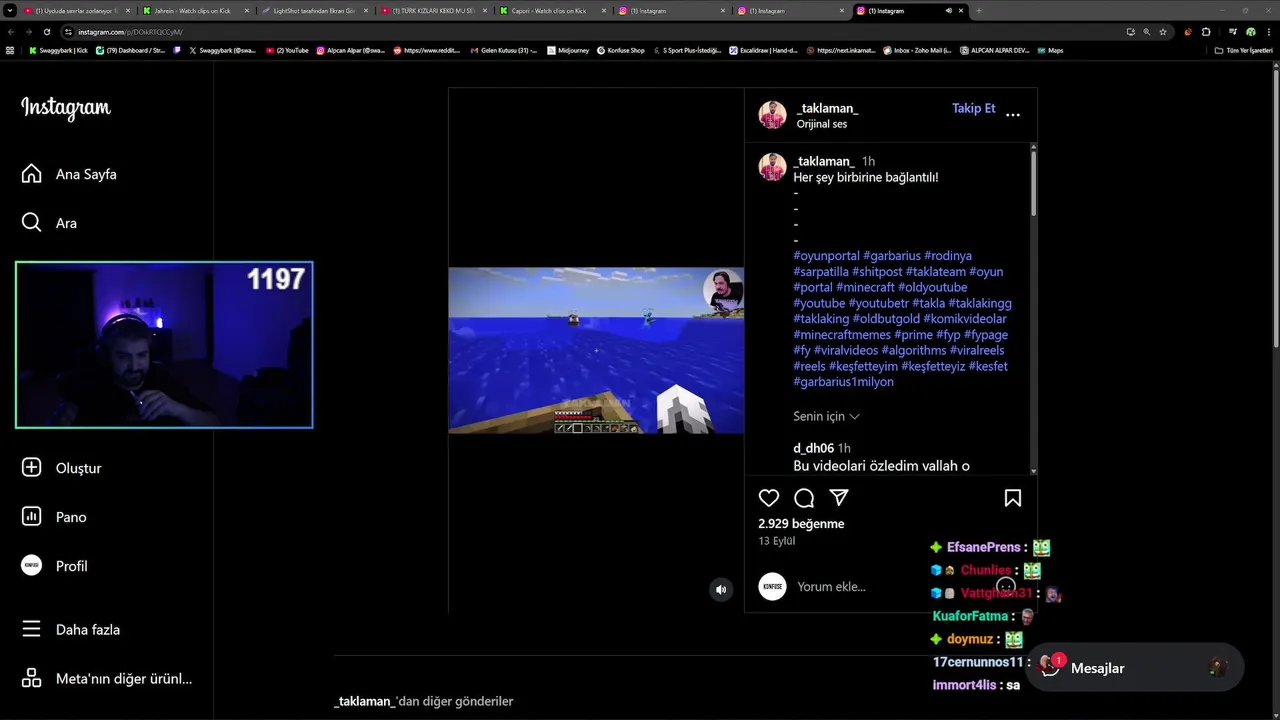Unmute the video with the speaker button

(x=721, y=590)
